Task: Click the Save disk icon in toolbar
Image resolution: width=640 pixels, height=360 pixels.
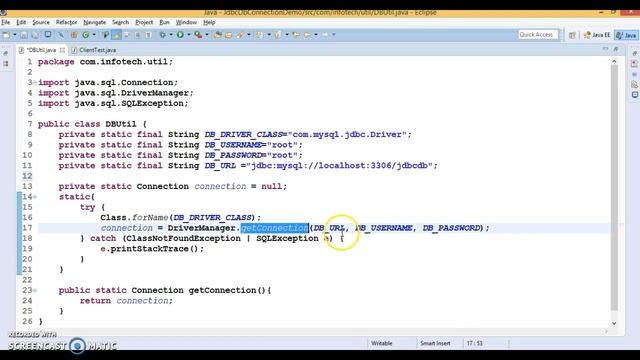Action: [x=24, y=35]
